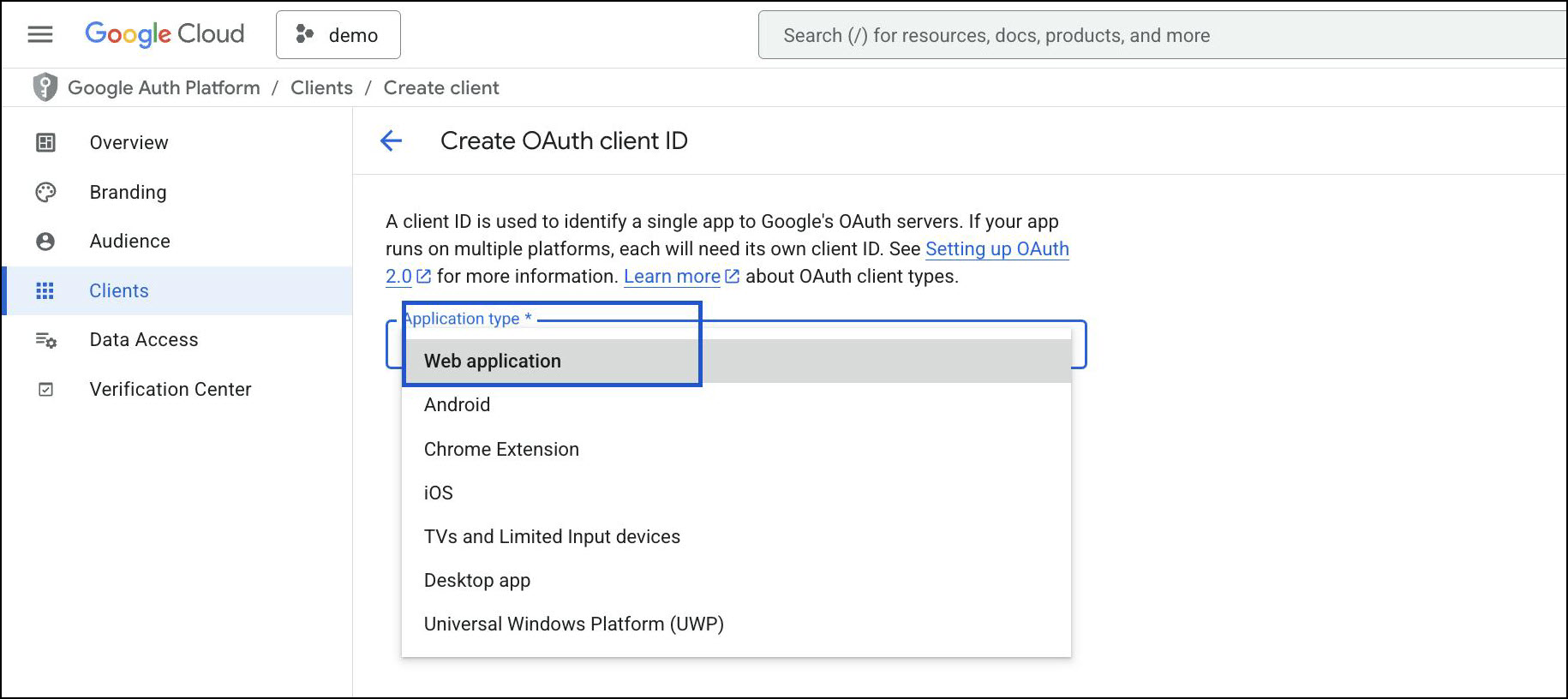Click the search bar for resources
The width and height of the screenshot is (1568, 699).
point(1157,35)
